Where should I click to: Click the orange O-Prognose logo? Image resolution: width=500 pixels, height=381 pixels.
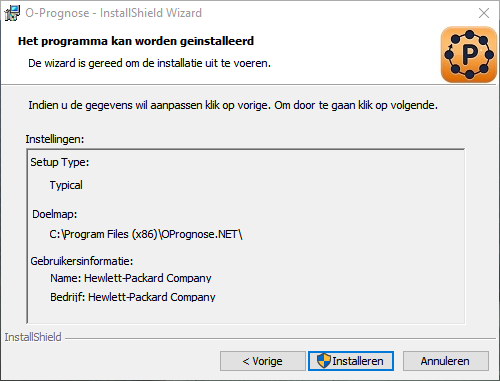pyautogui.click(x=469, y=55)
